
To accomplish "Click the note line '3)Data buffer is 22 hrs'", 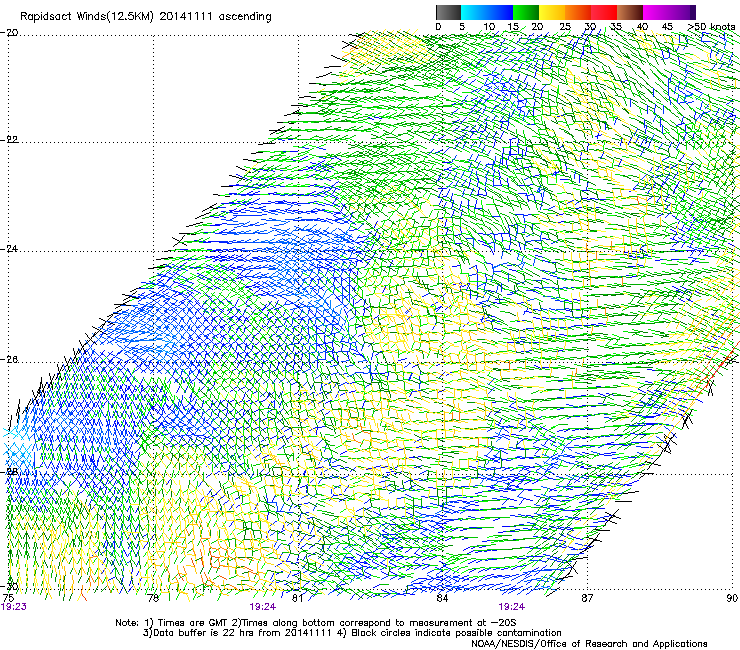I will coord(352,633).
